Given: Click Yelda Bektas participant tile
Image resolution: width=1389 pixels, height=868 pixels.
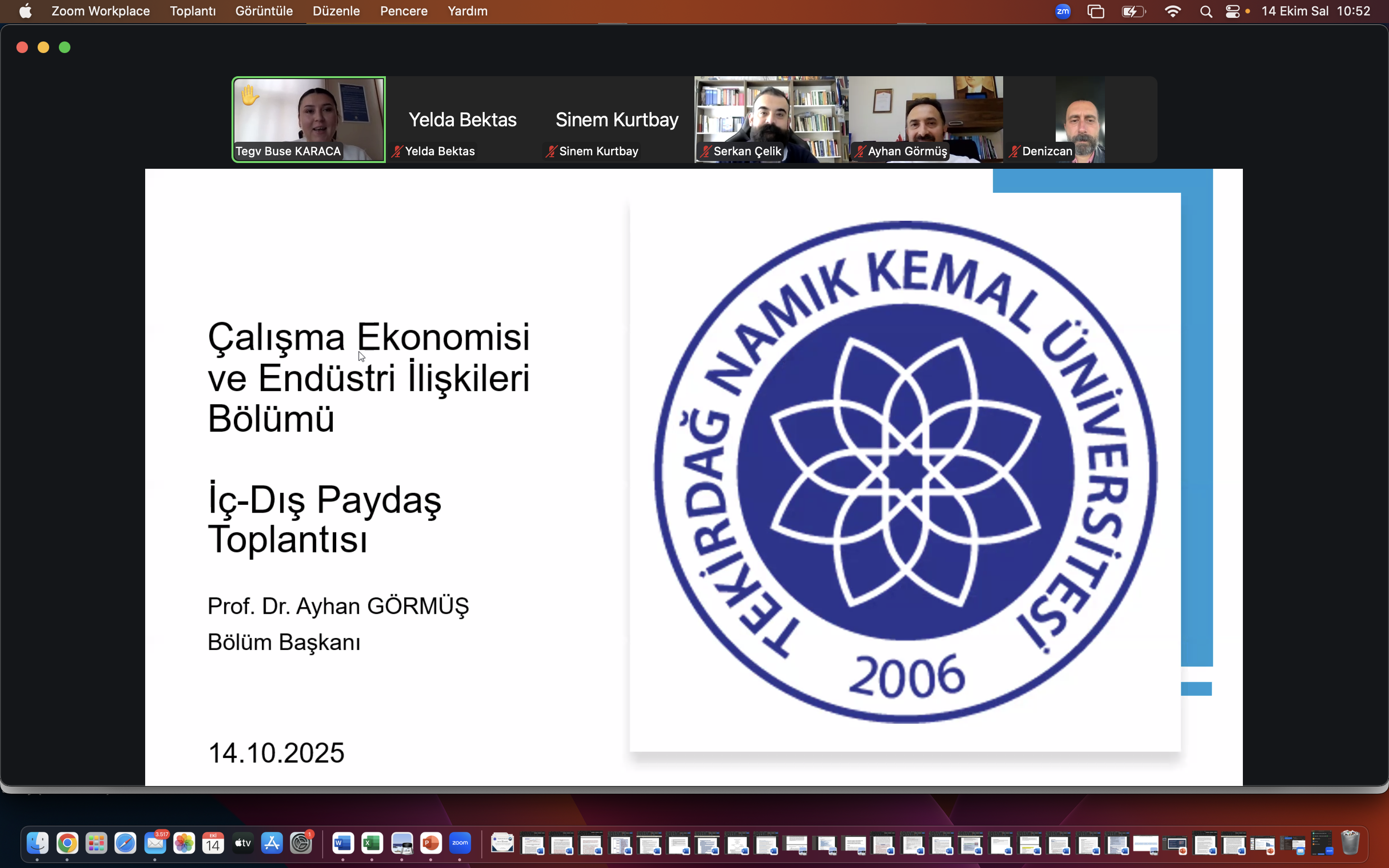Looking at the screenshot, I should 463,120.
